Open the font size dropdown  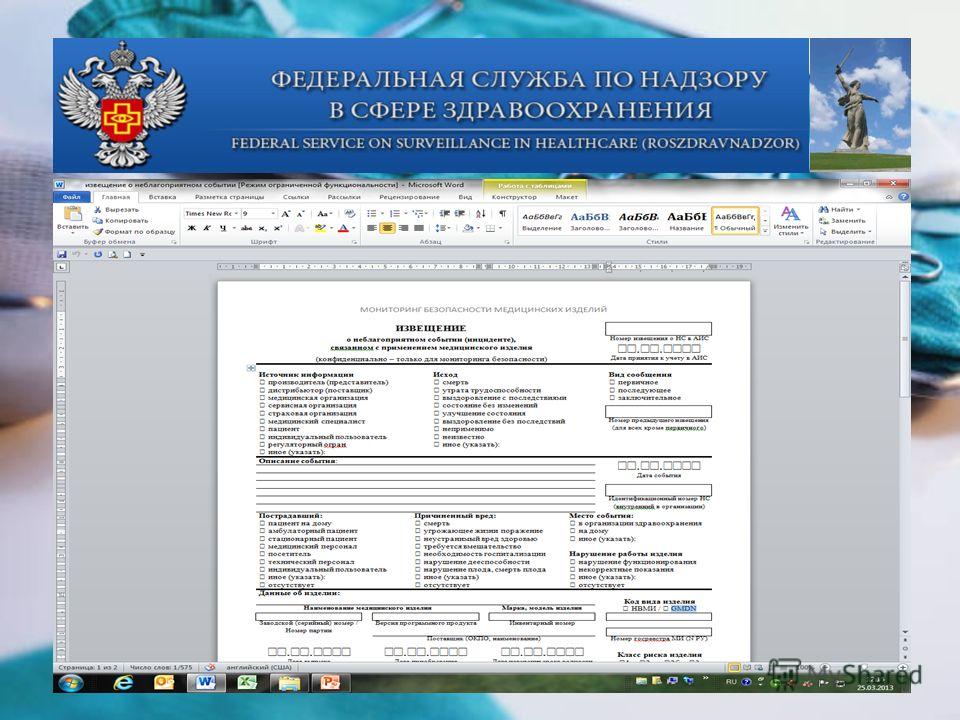click(x=272, y=214)
